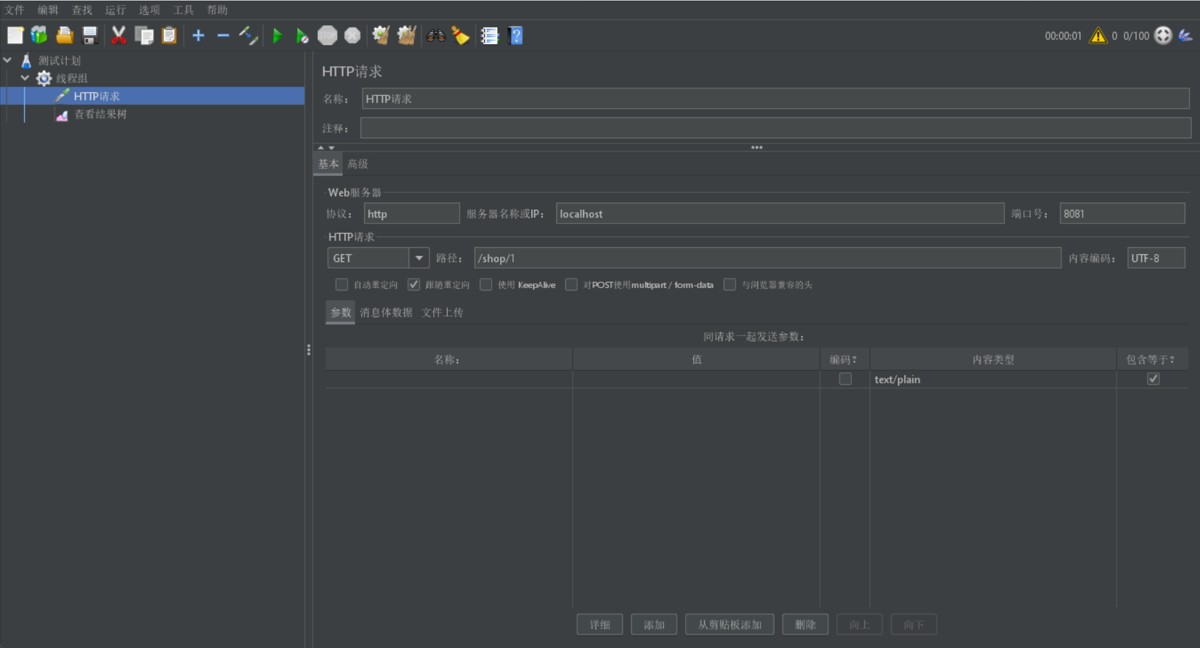This screenshot has width=1200, height=648.
Task: Click the 从剪贴板添加 button
Action: [x=730, y=625]
